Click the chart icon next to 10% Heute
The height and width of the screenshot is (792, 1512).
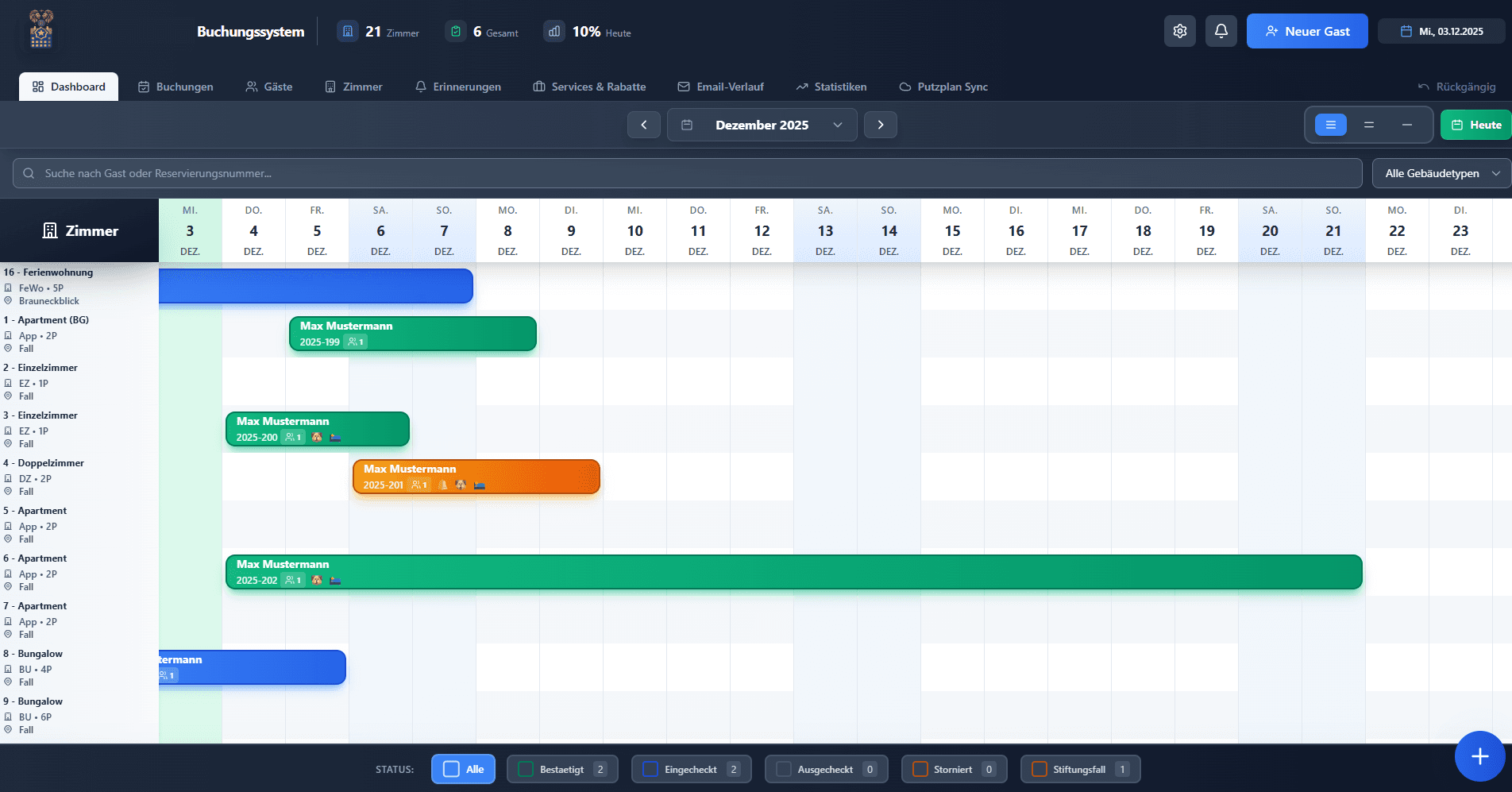(554, 31)
